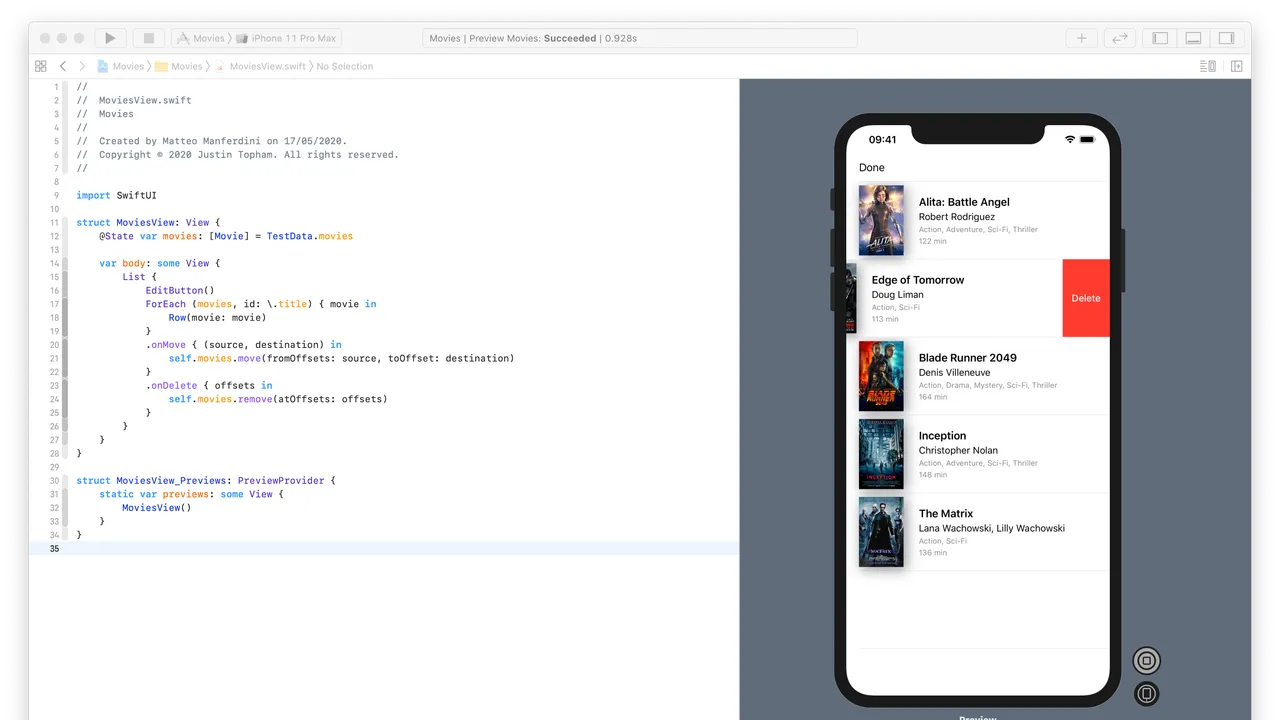This screenshot has height=720, width=1280.
Task: Click the Inception movie poster
Action: tap(881, 454)
